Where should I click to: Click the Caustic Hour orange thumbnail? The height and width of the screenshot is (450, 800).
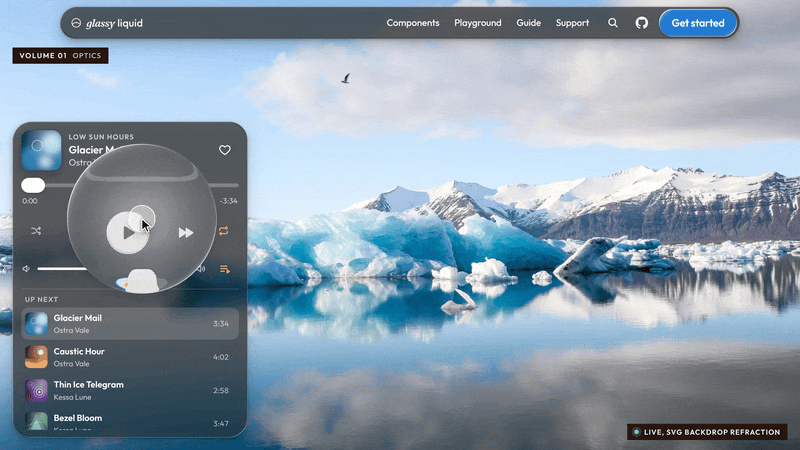[x=36, y=357]
